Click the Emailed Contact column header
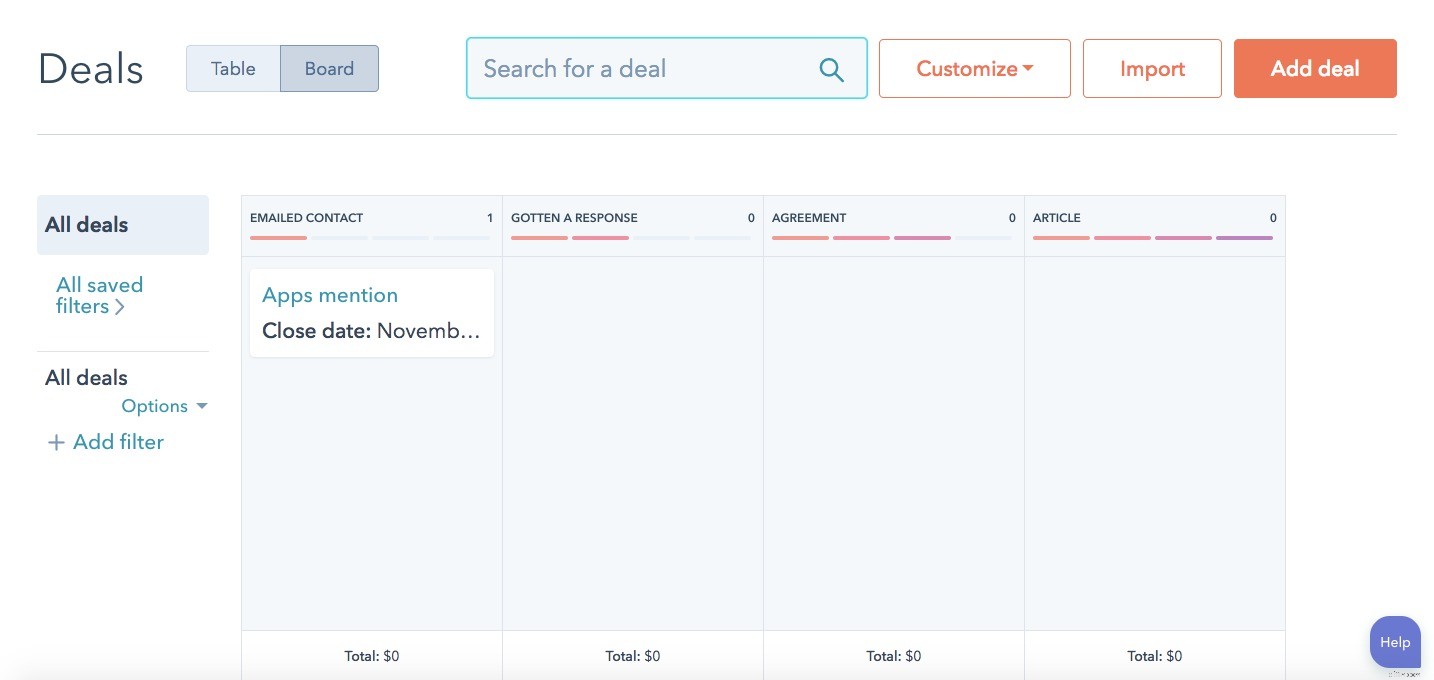The width and height of the screenshot is (1434, 680). tap(306, 217)
